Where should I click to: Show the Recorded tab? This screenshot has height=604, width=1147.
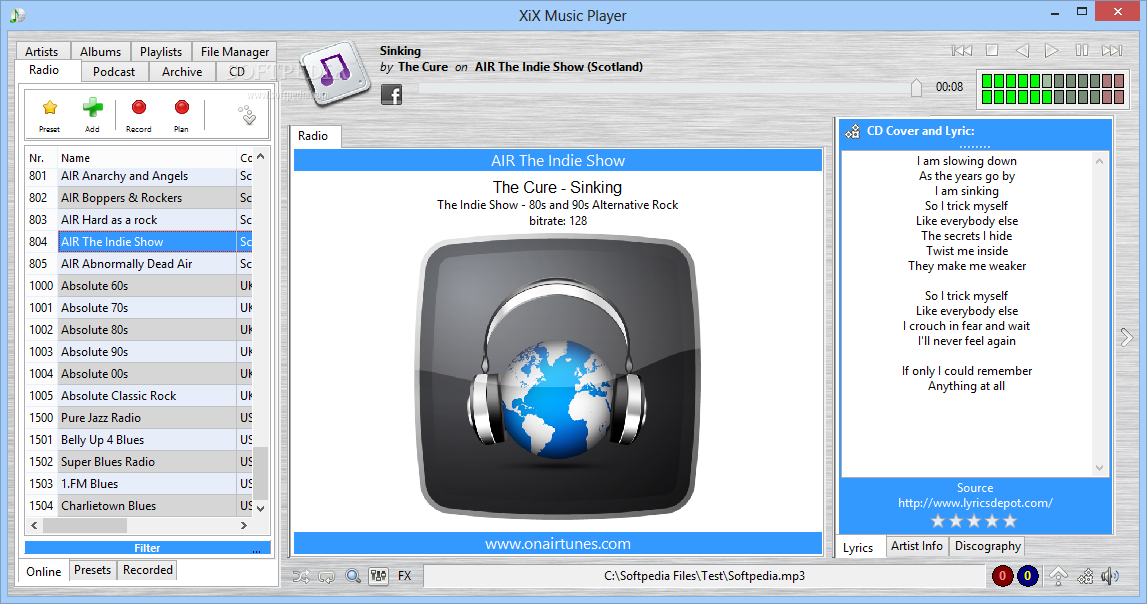(148, 570)
